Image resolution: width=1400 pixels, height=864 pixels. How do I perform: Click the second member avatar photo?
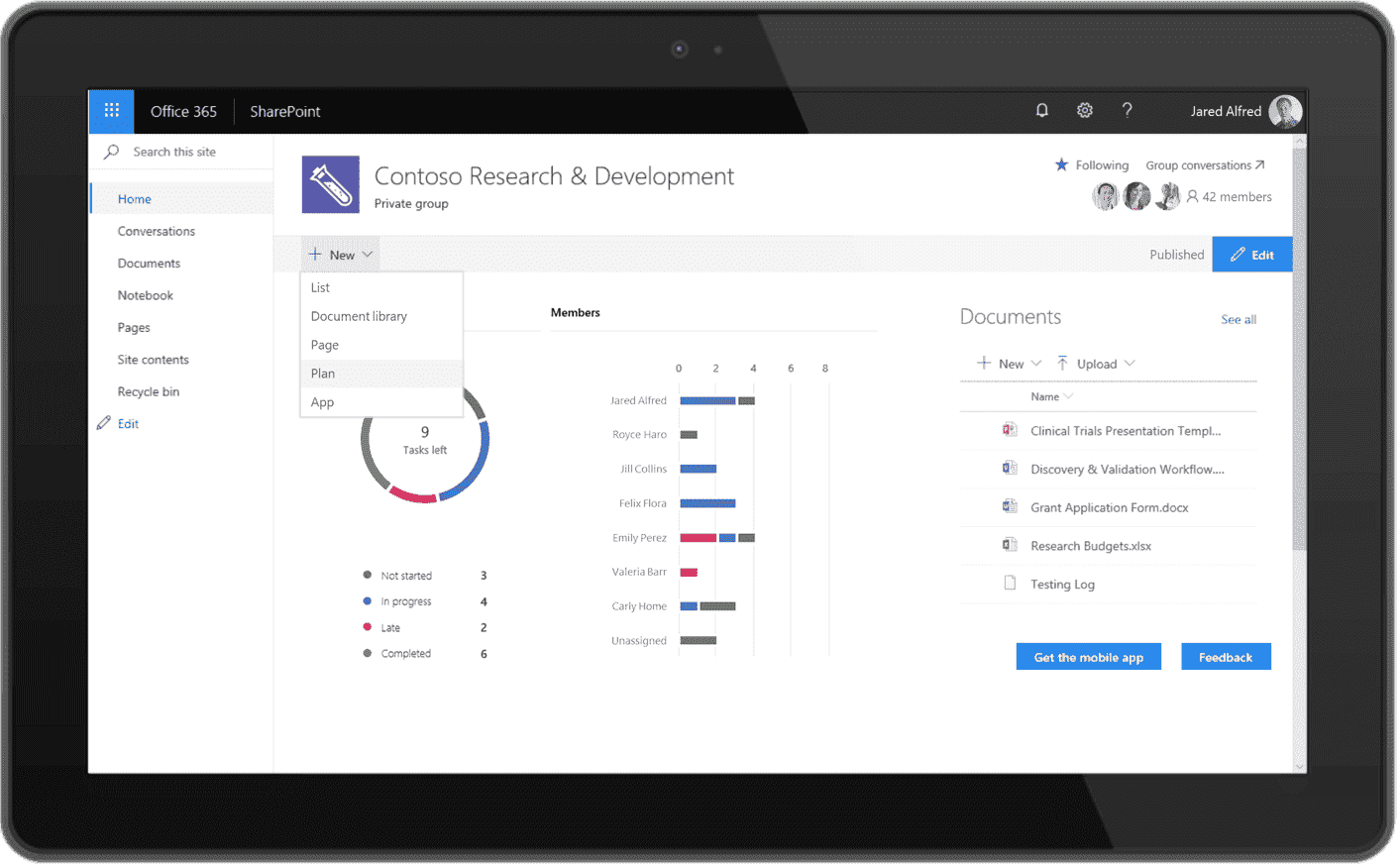pos(1136,196)
